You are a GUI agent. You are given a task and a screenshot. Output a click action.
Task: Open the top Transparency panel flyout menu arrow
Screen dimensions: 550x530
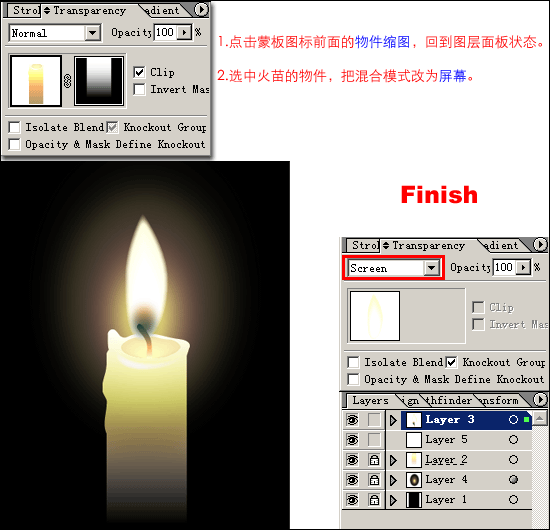201,9
